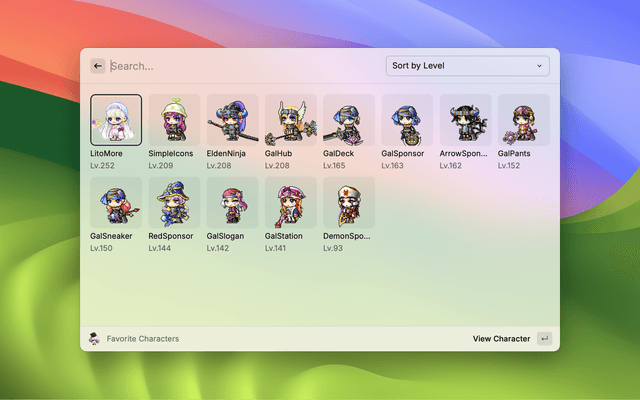Select the ArrowSponsor character icon
The height and width of the screenshot is (400, 640).
[465, 120]
